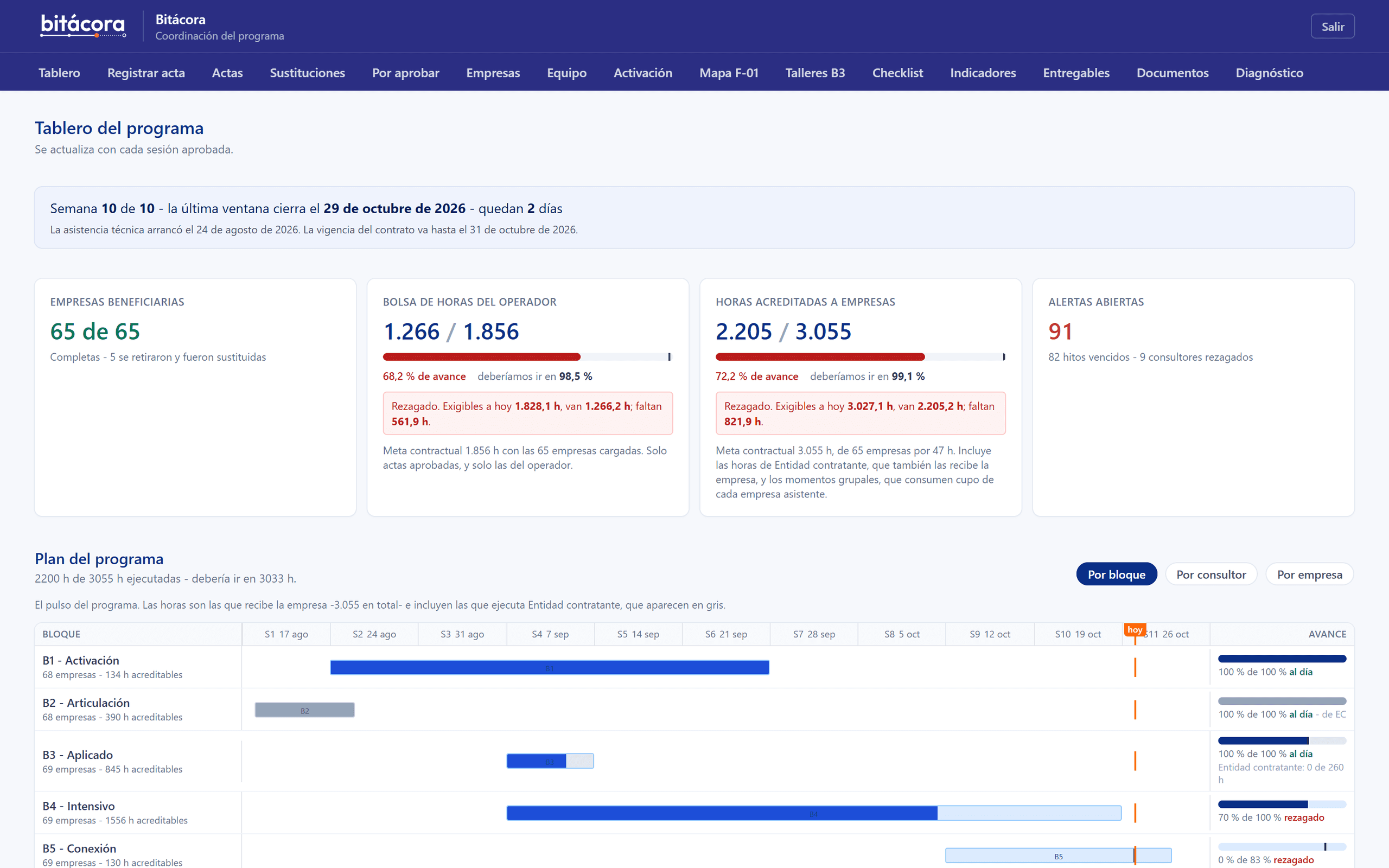The image size is (1389, 868).
Task: Click the alertas abiertas count 91
Action: point(1060,331)
